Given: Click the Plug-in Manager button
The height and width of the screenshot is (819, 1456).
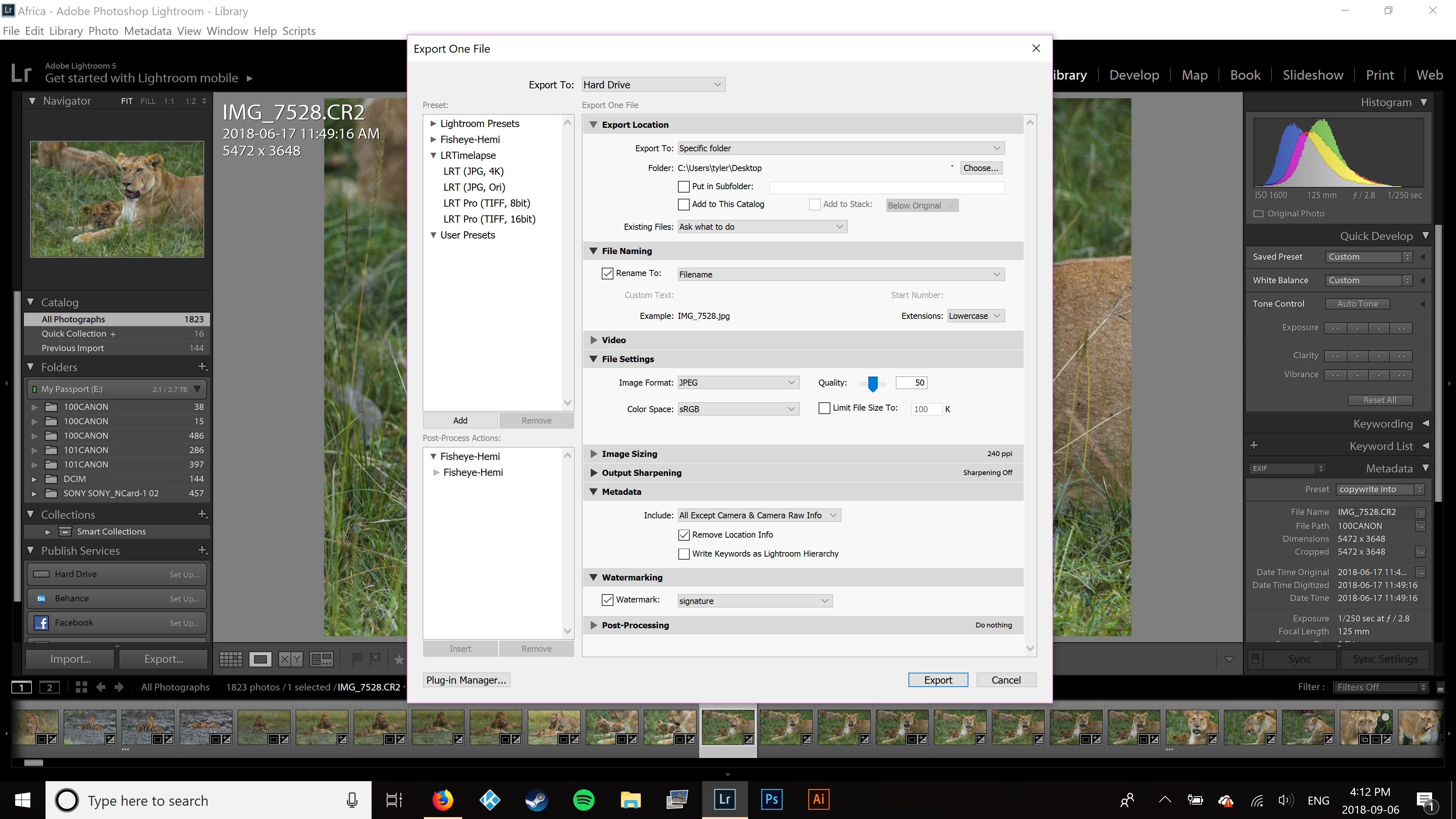Looking at the screenshot, I should click(466, 680).
